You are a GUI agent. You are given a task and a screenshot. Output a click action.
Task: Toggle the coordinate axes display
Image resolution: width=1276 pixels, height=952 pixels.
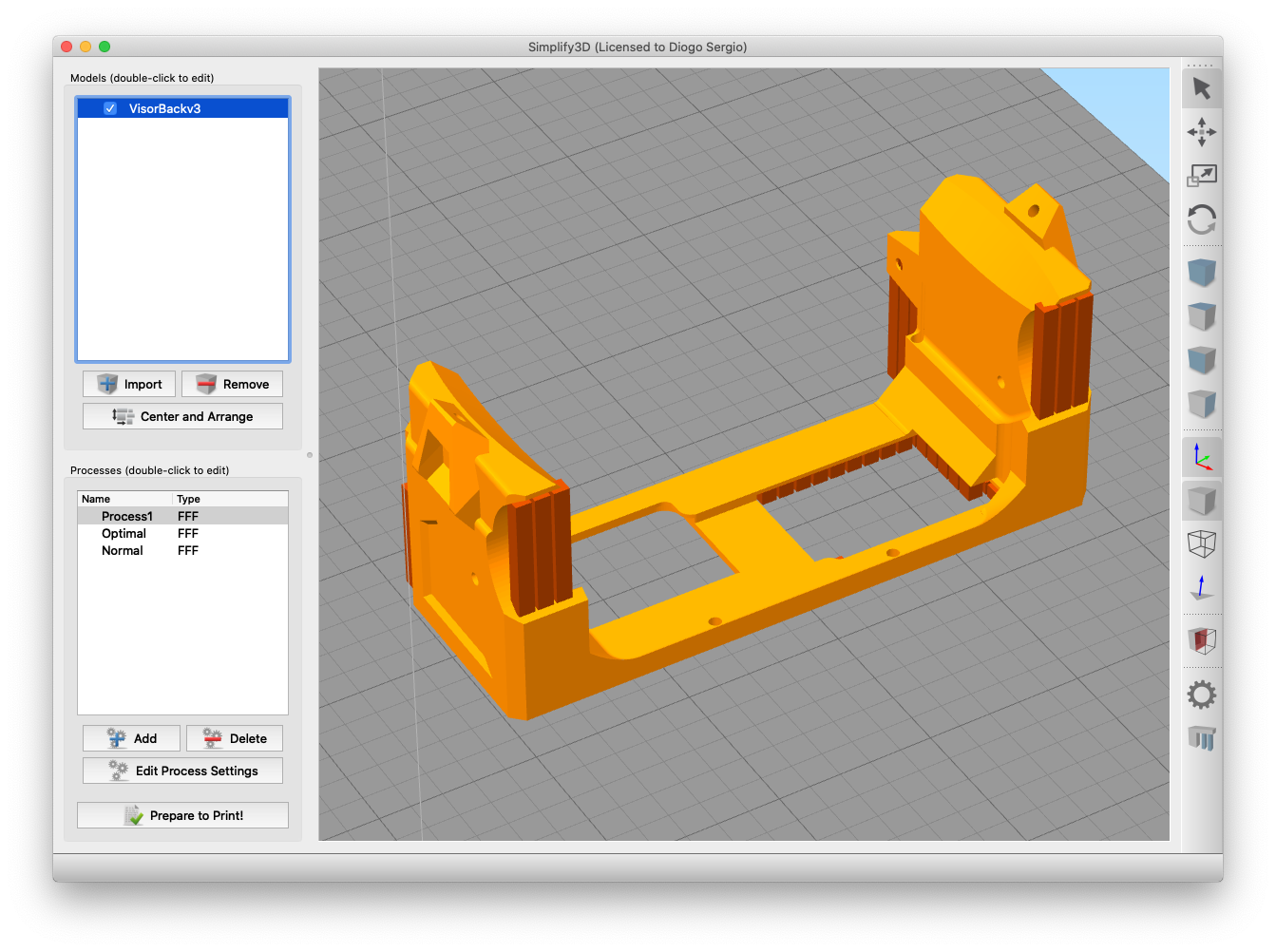1202,457
